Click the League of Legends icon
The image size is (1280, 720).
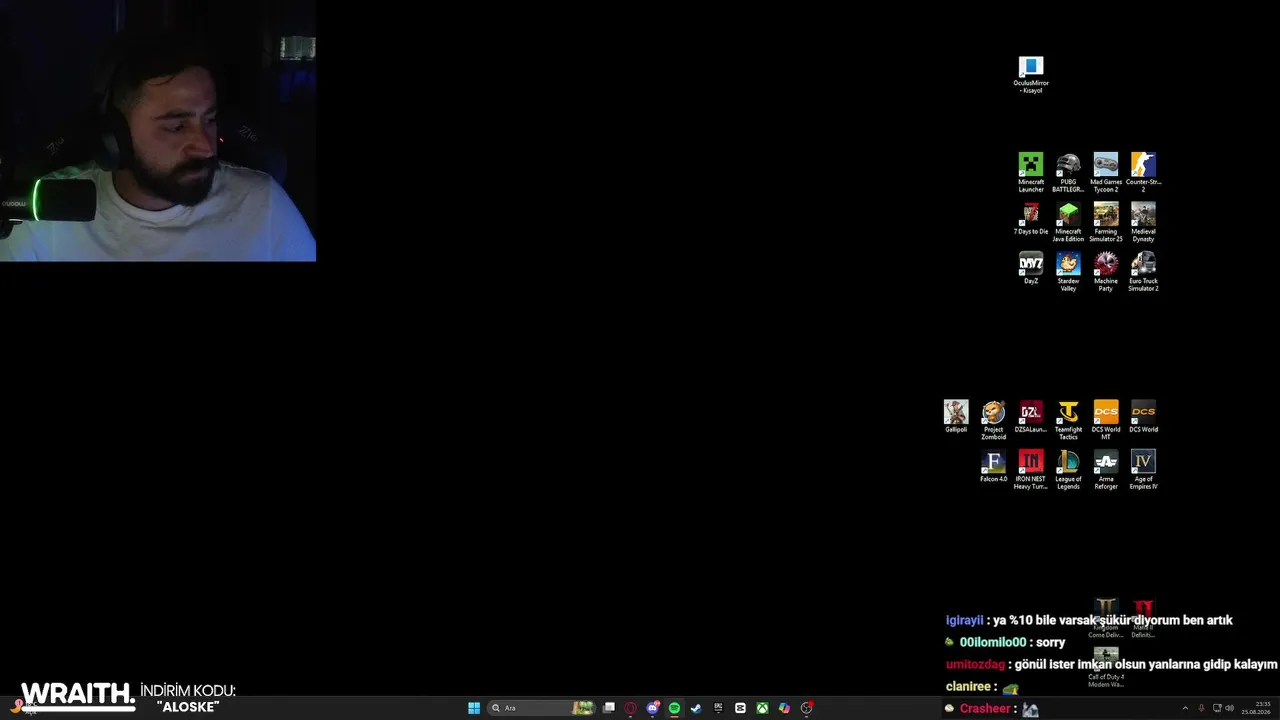pos(1068,469)
